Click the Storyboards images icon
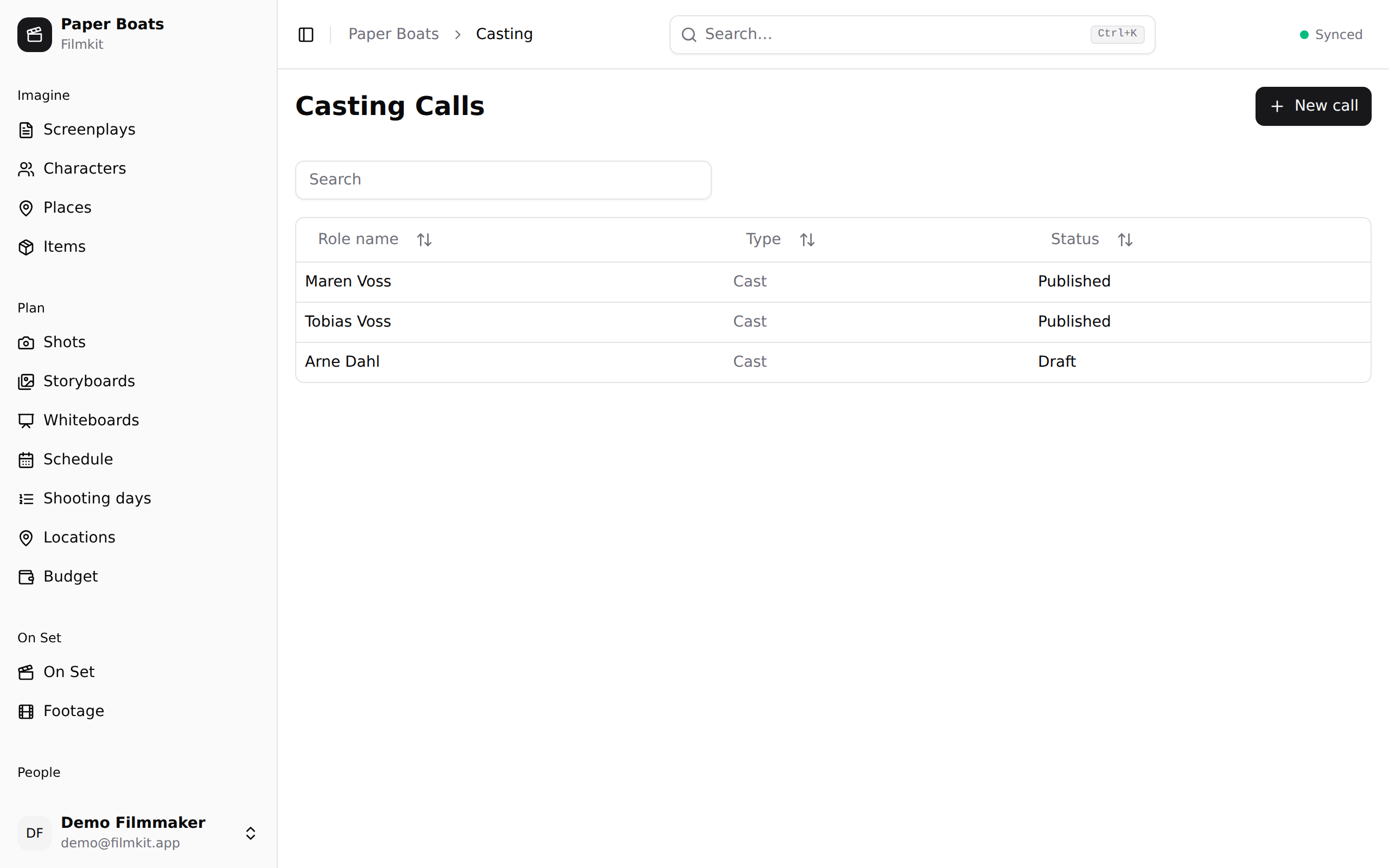1389x868 pixels. (26, 382)
